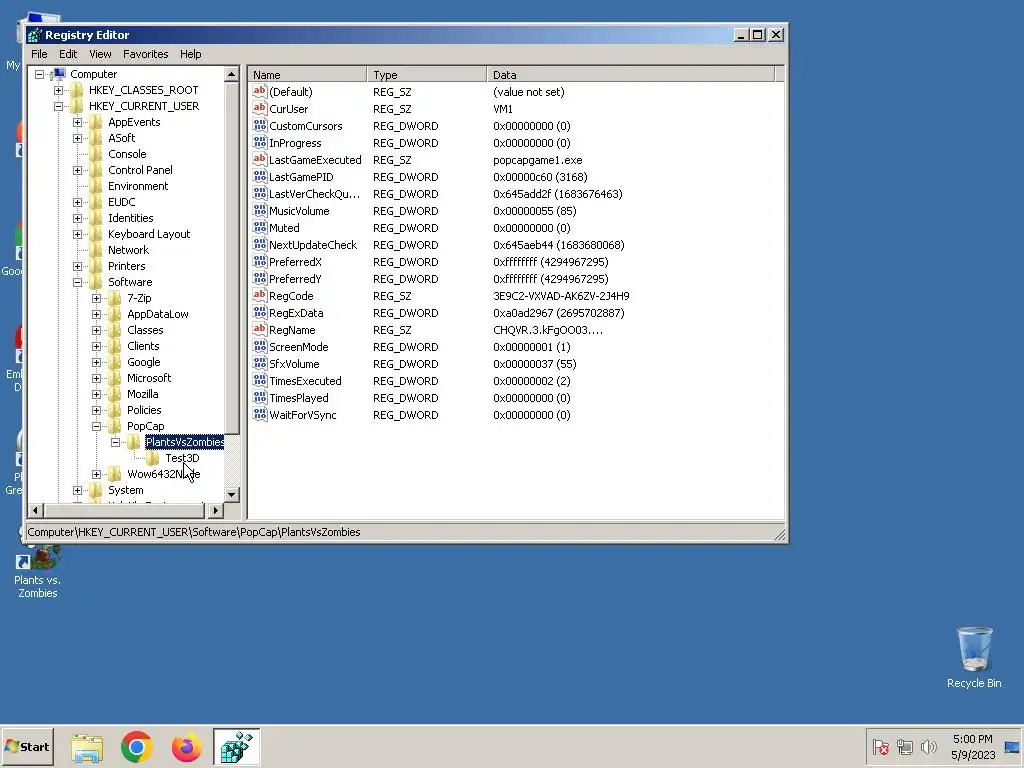This screenshot has height=768, width=1024.
Task: Click the (Default) string value icon
Action: click(x=259, y=91)
